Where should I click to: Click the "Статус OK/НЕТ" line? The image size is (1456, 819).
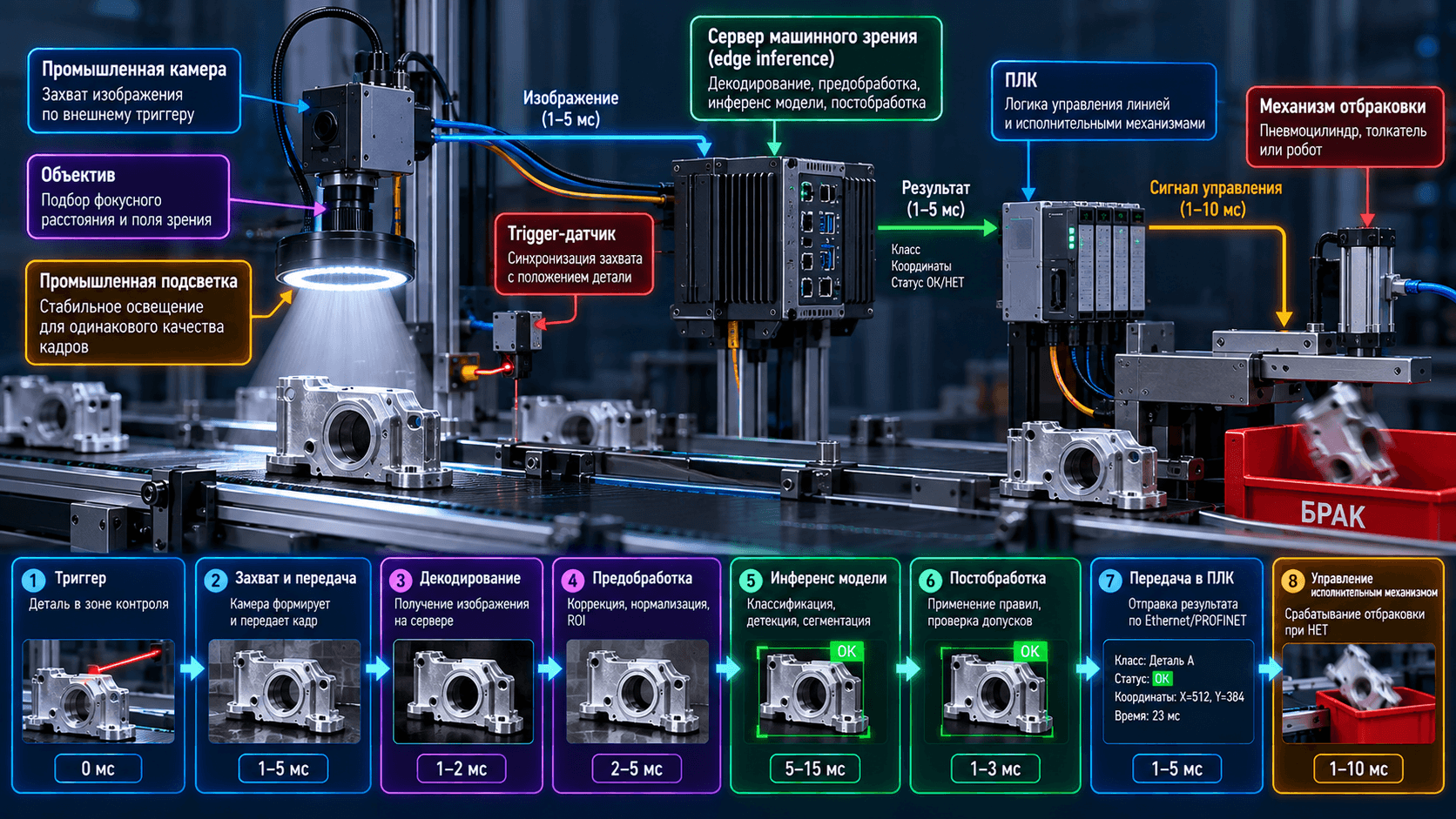coord(927,283)
